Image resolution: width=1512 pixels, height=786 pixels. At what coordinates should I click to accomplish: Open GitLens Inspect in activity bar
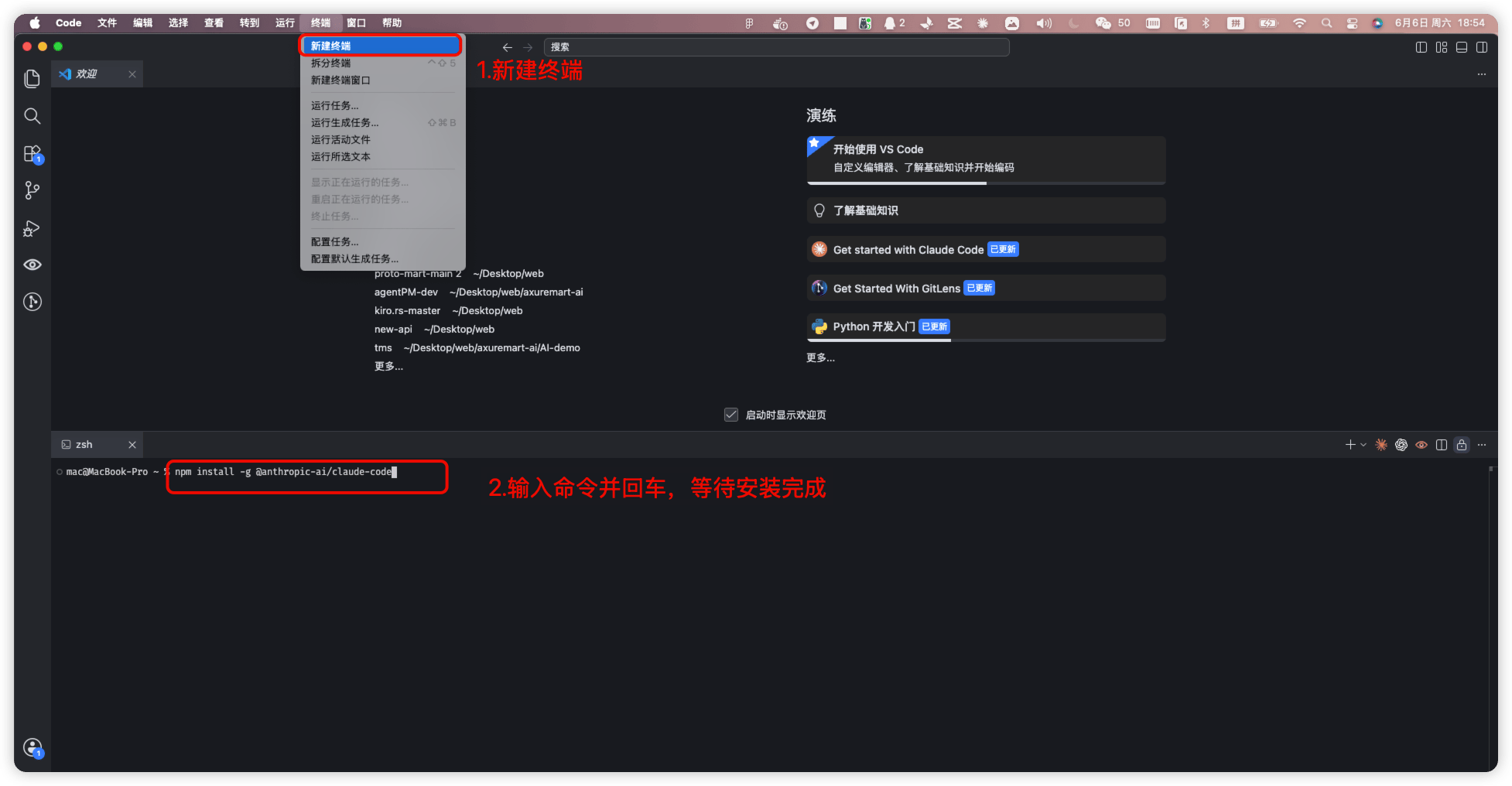(32, 302)
